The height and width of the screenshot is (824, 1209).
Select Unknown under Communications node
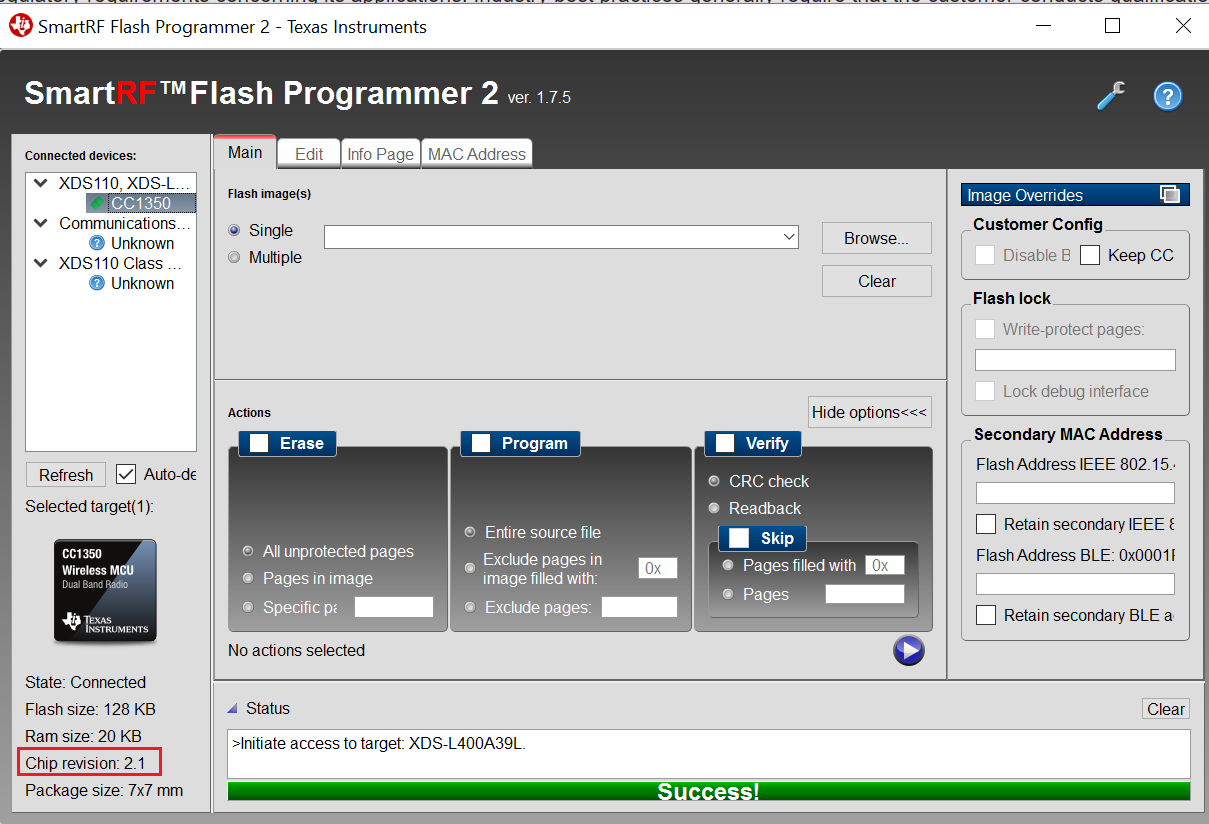143,243
